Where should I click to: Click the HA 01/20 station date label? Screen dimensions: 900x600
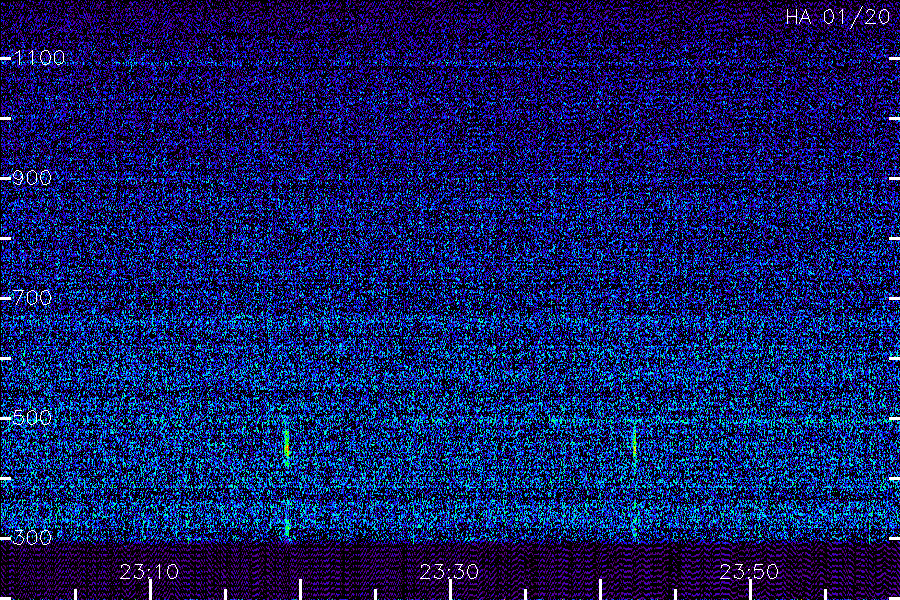click(x=838, y=17)
